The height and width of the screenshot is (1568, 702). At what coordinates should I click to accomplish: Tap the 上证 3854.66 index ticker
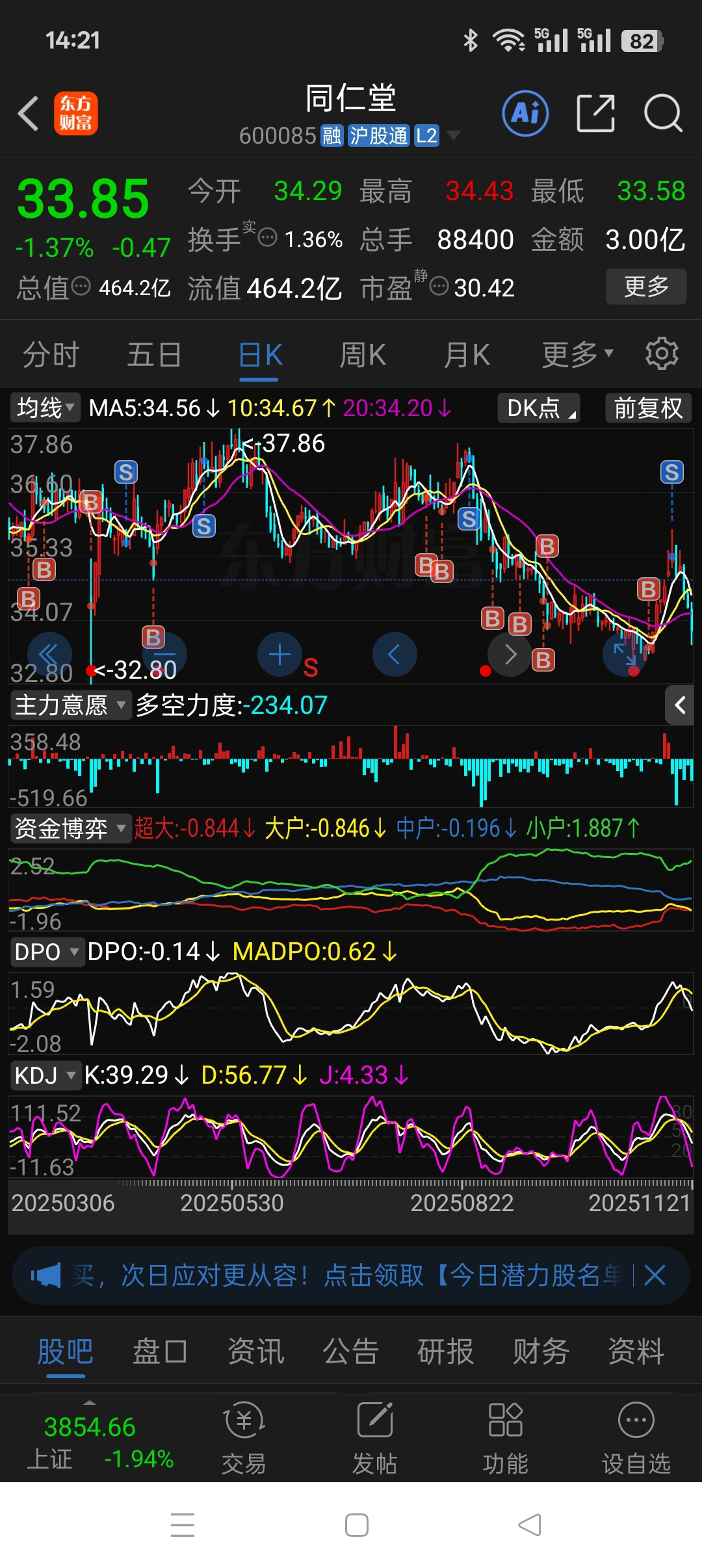click(x=99, y=1443)
